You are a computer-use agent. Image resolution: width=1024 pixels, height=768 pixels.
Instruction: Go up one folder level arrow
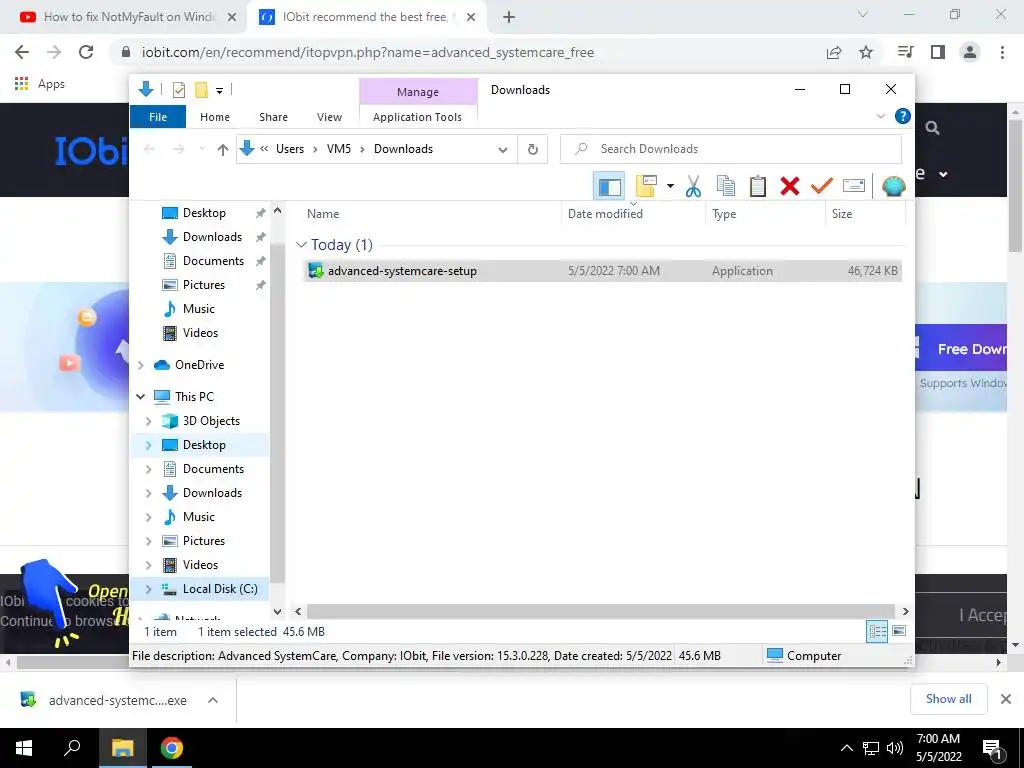[x=223, y=150]
